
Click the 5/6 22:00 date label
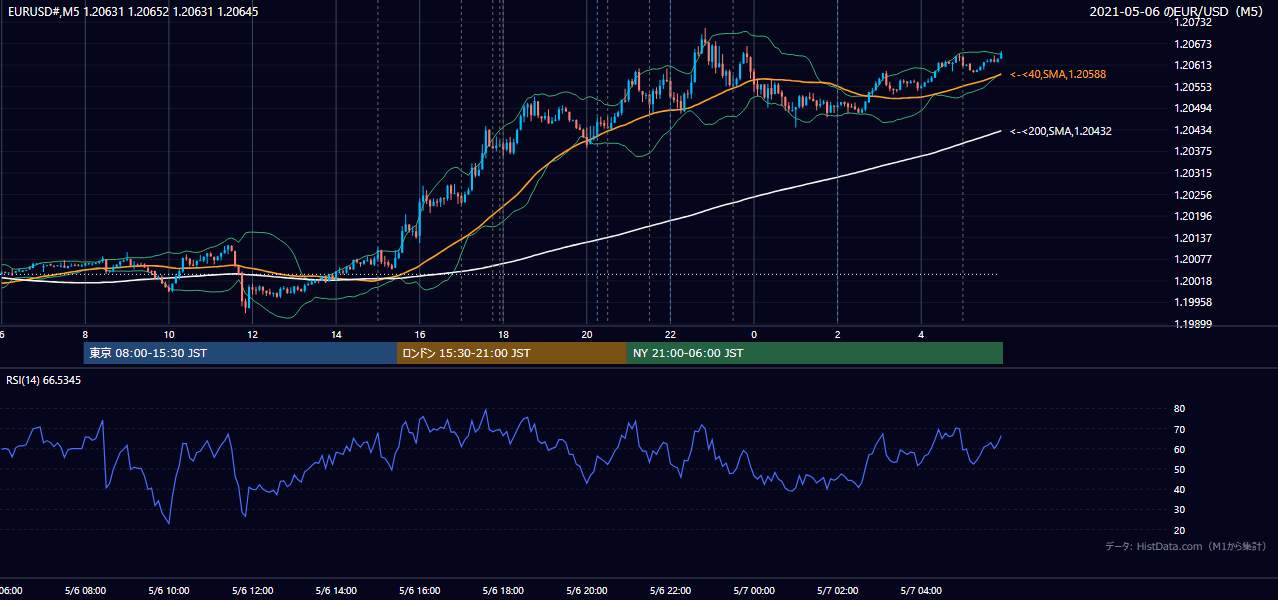pyautogui.click(x=670, y=591)
